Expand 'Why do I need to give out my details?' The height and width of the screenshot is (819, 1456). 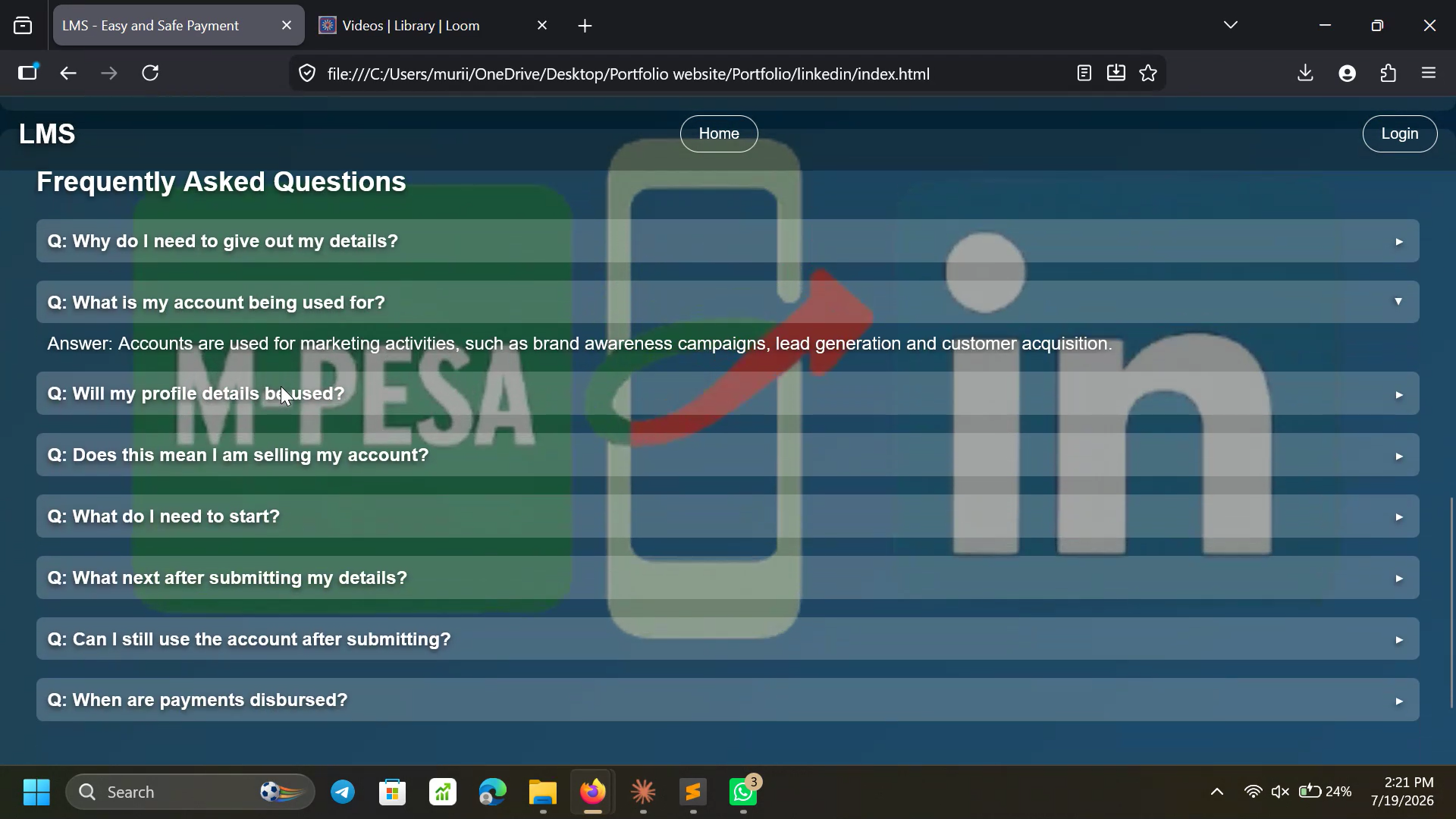point(727,241)
